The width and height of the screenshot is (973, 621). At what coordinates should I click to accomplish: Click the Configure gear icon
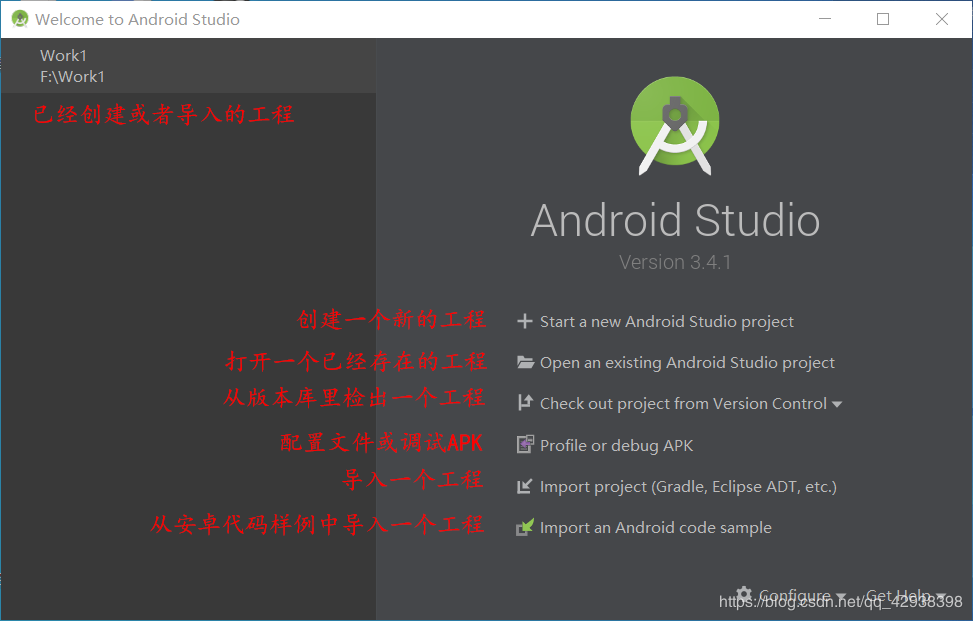(x=743, y=594)
